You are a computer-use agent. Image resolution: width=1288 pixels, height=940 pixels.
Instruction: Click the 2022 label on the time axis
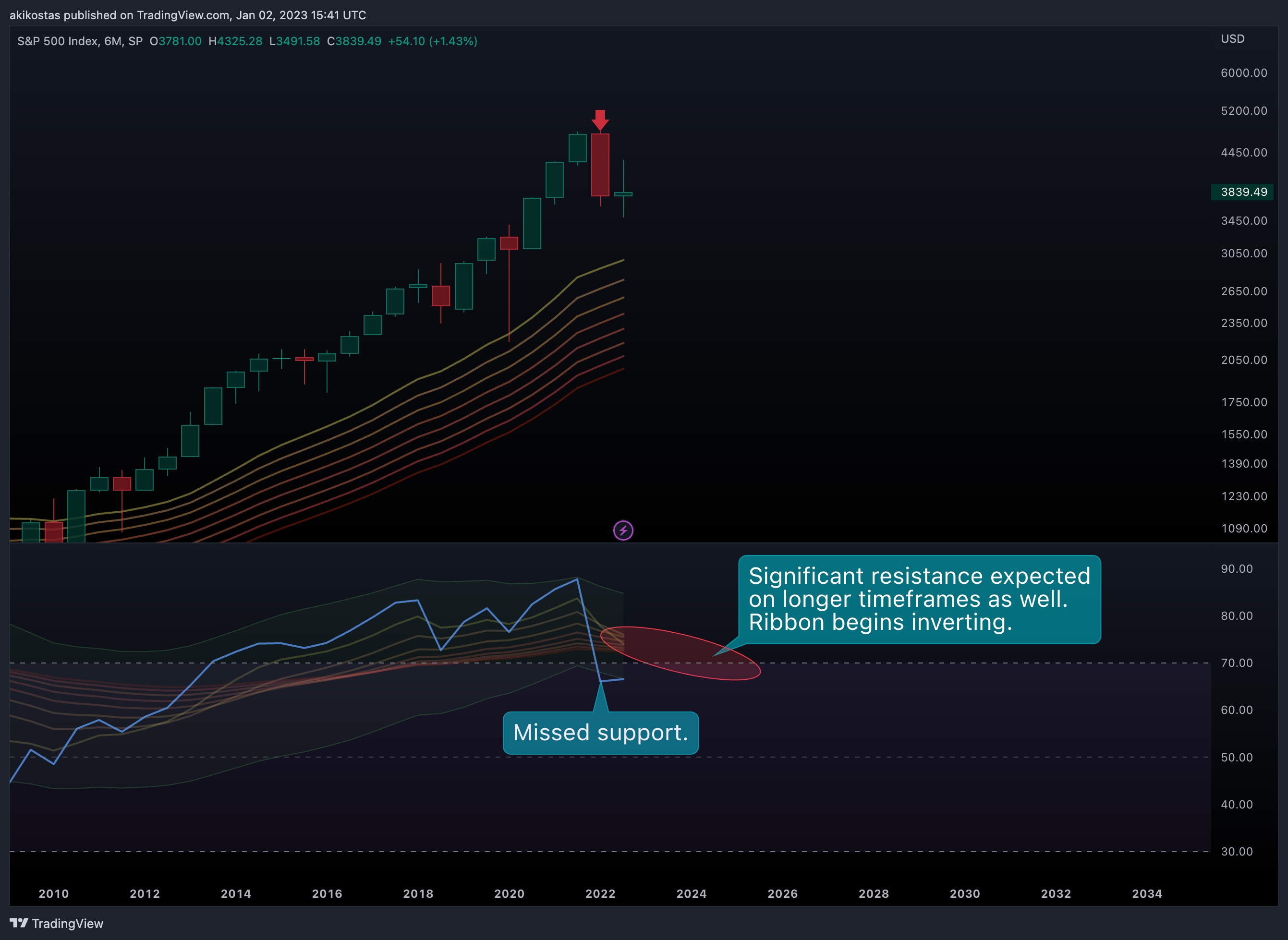pyautogui.click(x=600, y=893)
